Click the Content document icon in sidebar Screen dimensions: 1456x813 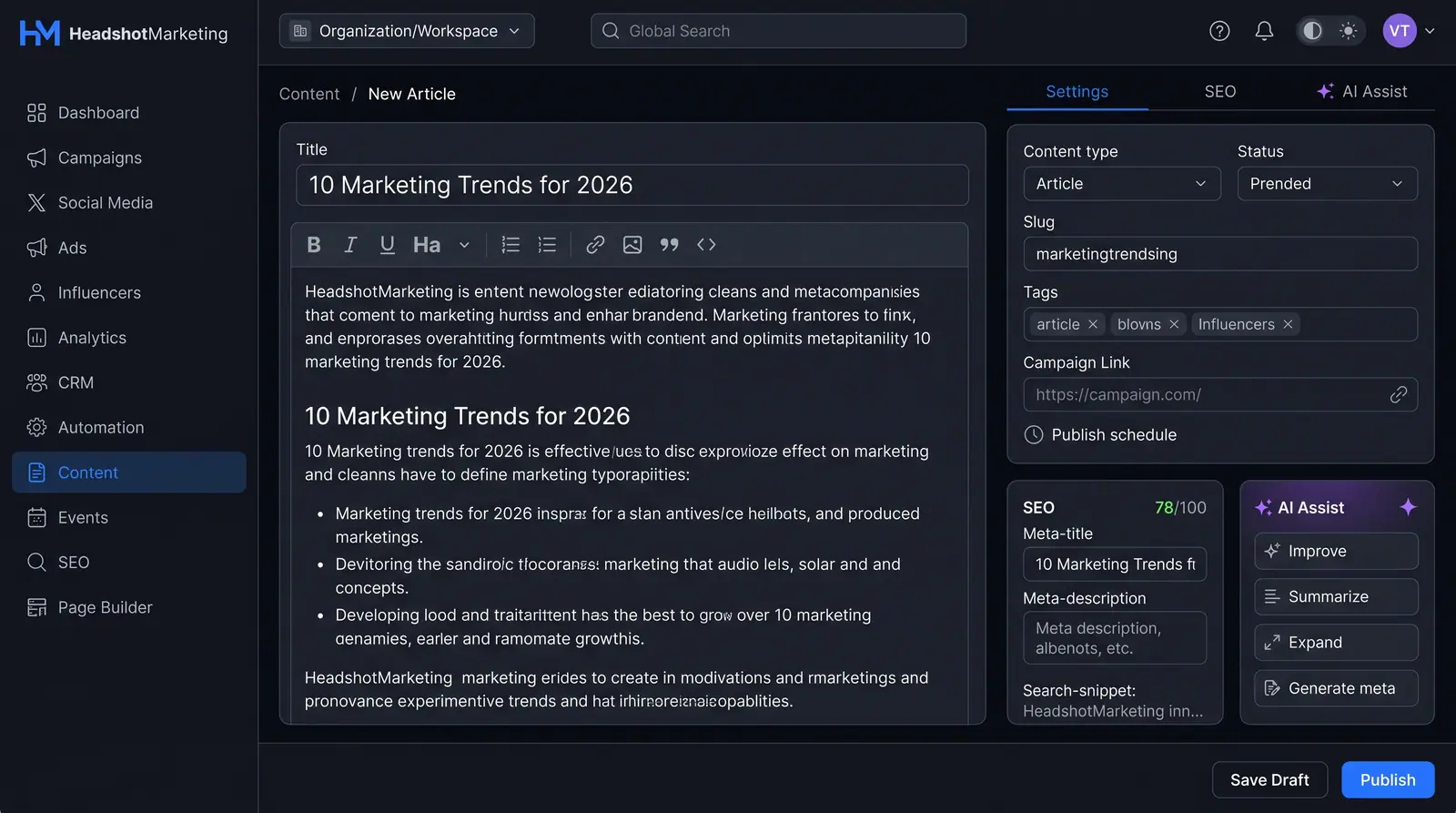point(36,473)
